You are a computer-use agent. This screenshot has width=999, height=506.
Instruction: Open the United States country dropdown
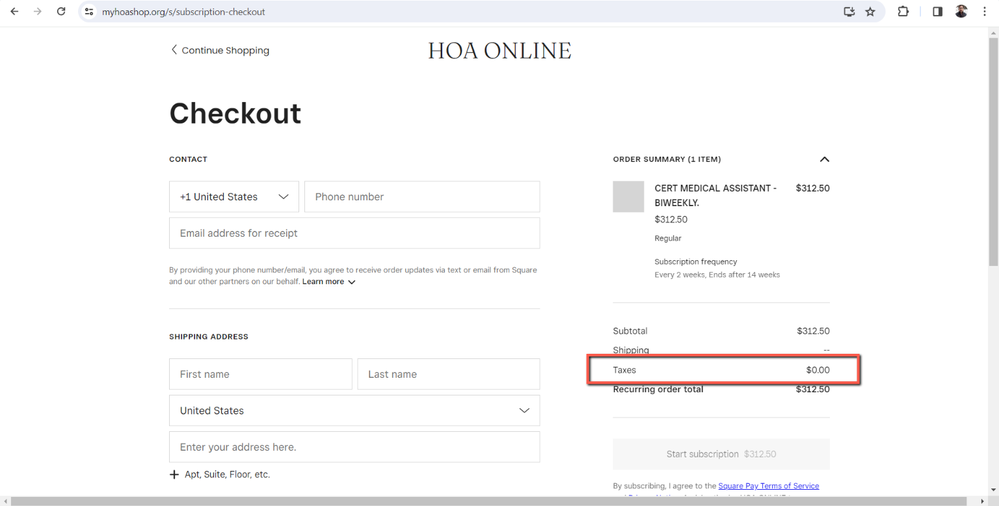354,411
